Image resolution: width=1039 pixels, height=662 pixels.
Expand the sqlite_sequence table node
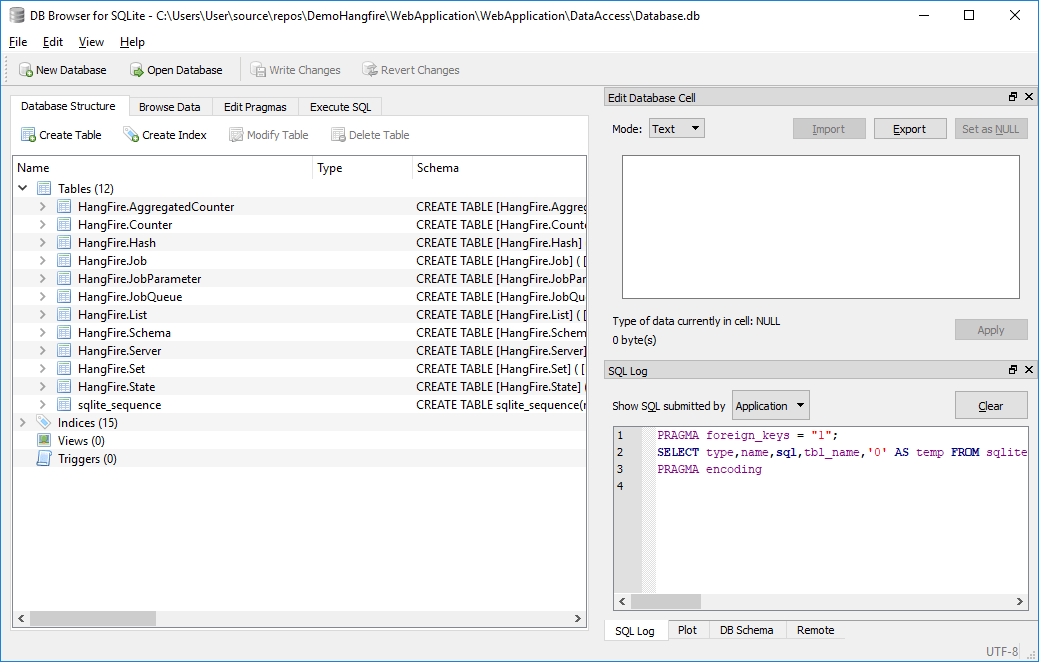point(42,404)
